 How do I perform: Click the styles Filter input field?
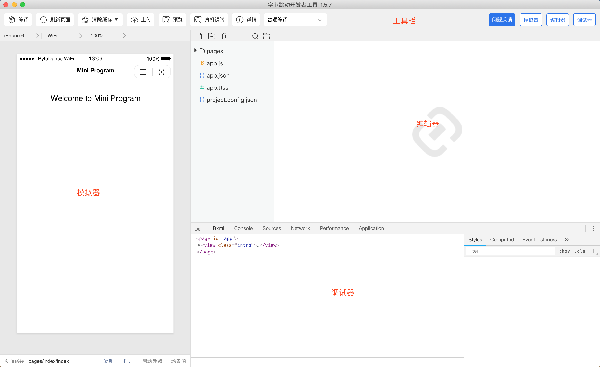click(510, 251)
